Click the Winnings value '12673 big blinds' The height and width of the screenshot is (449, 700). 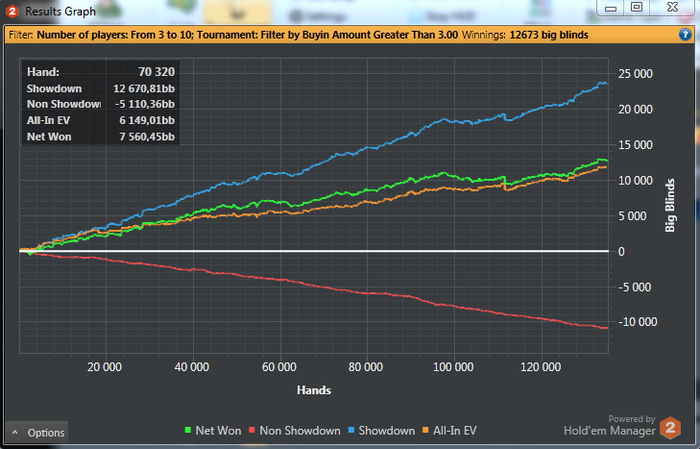pos(549,35)
